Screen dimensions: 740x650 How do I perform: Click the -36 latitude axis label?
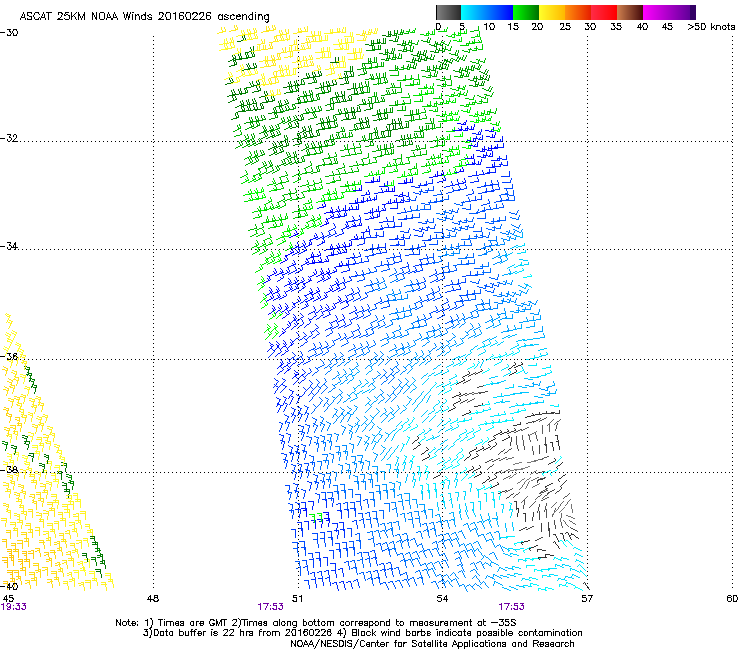[9, 356]
